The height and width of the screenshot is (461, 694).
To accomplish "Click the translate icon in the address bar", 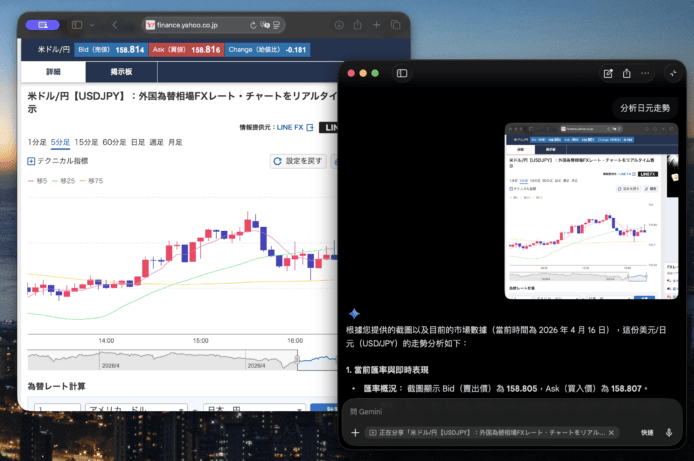I will pyautogui.click(x=265, y=25).
